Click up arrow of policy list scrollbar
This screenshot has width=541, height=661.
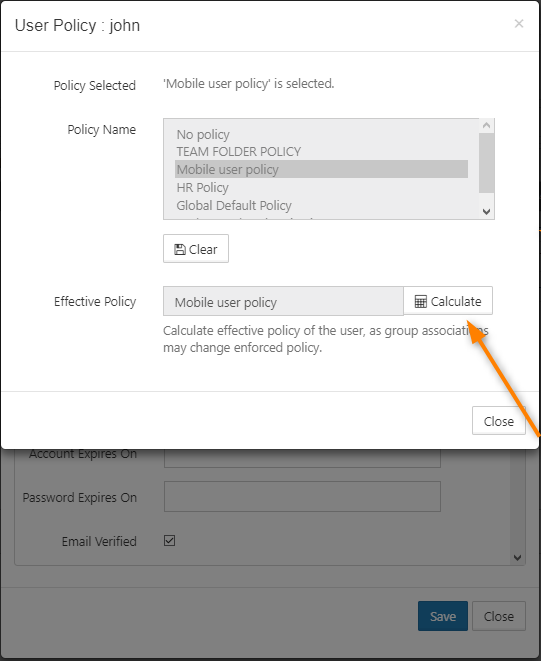[x=487, y=125]
